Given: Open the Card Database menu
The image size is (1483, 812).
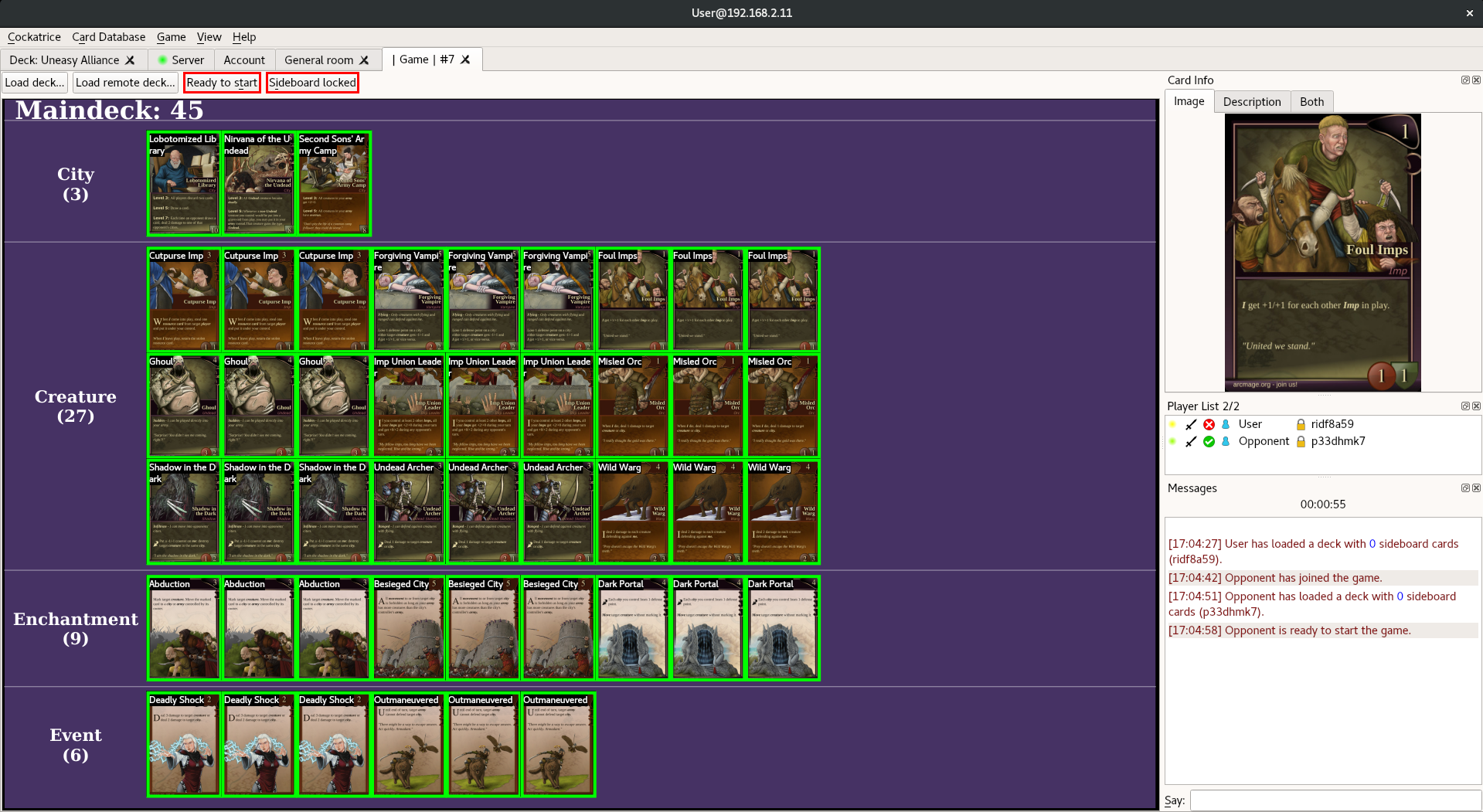Looking at the screenshot, I should coord(109,37).
